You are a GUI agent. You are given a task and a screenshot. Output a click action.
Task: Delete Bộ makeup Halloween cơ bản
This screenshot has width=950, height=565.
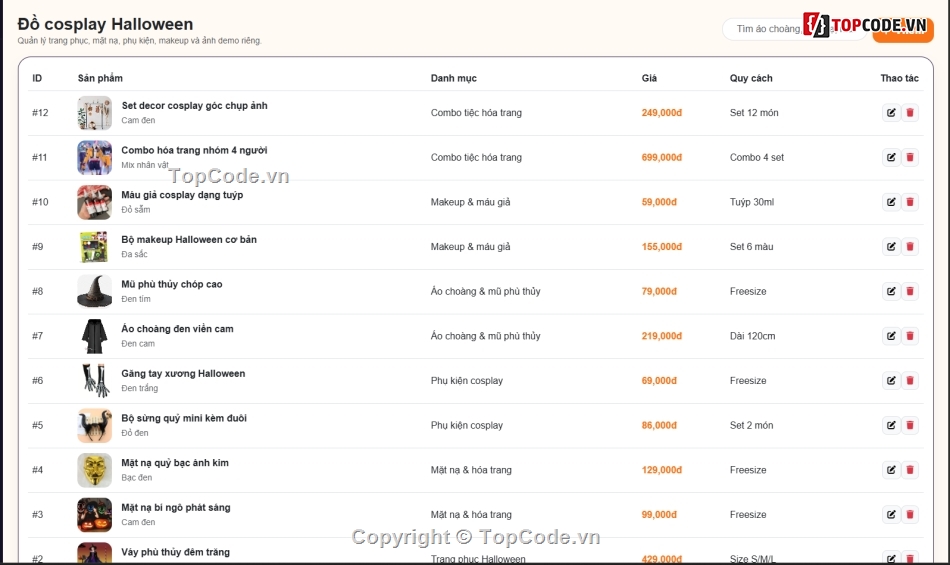pyautogui.click(x=909, y=246)
